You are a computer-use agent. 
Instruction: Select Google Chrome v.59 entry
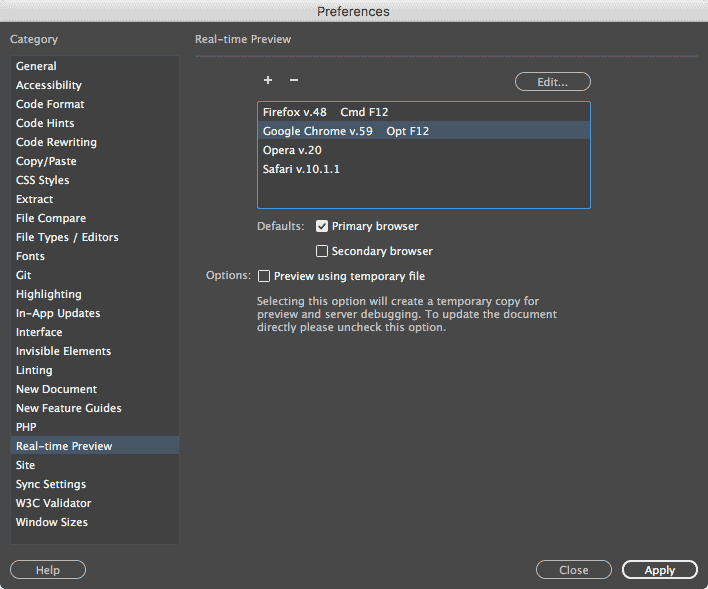click(317, 131)
